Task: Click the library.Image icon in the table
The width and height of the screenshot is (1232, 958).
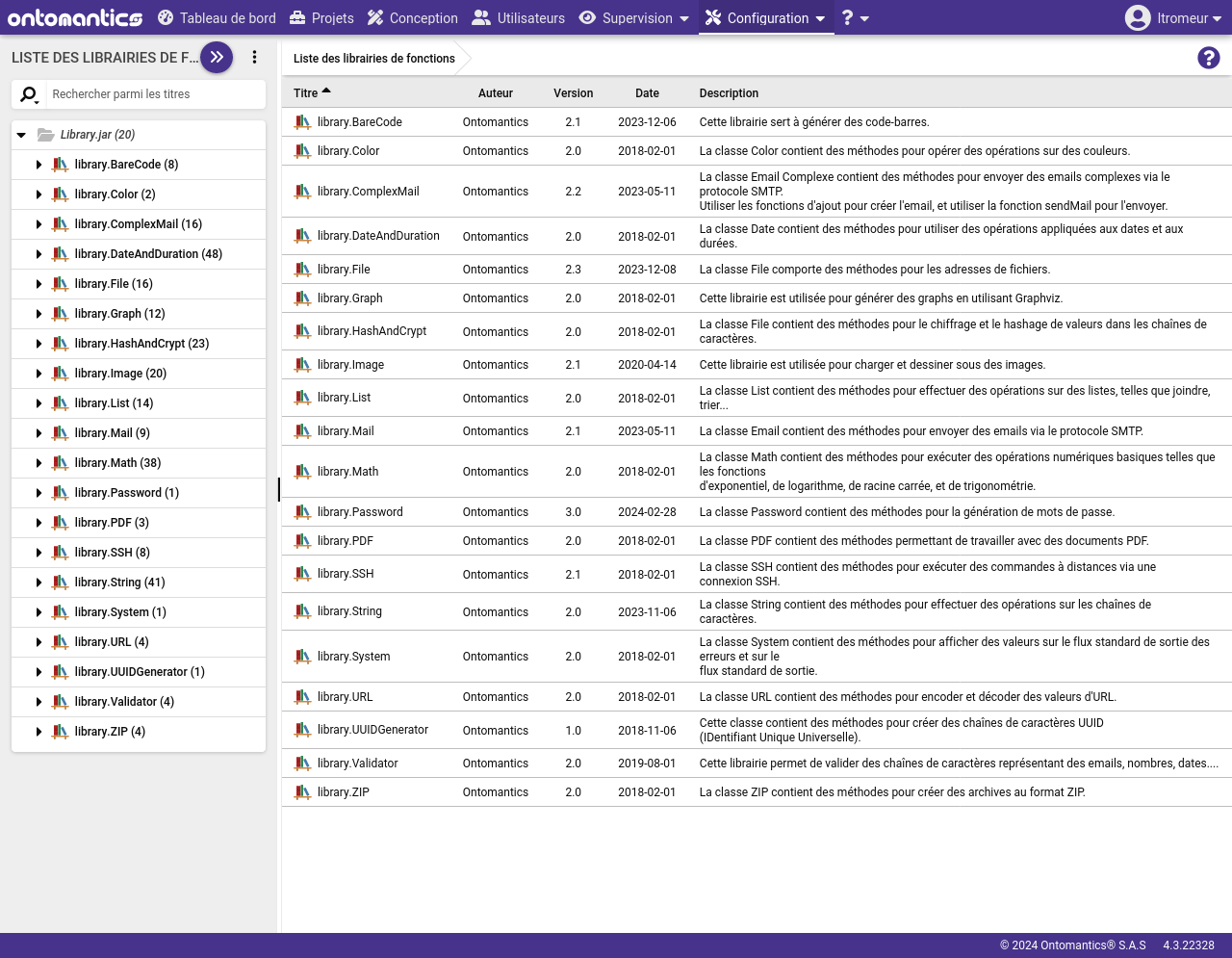Action: pyautogui.click(x=303, y=365)
